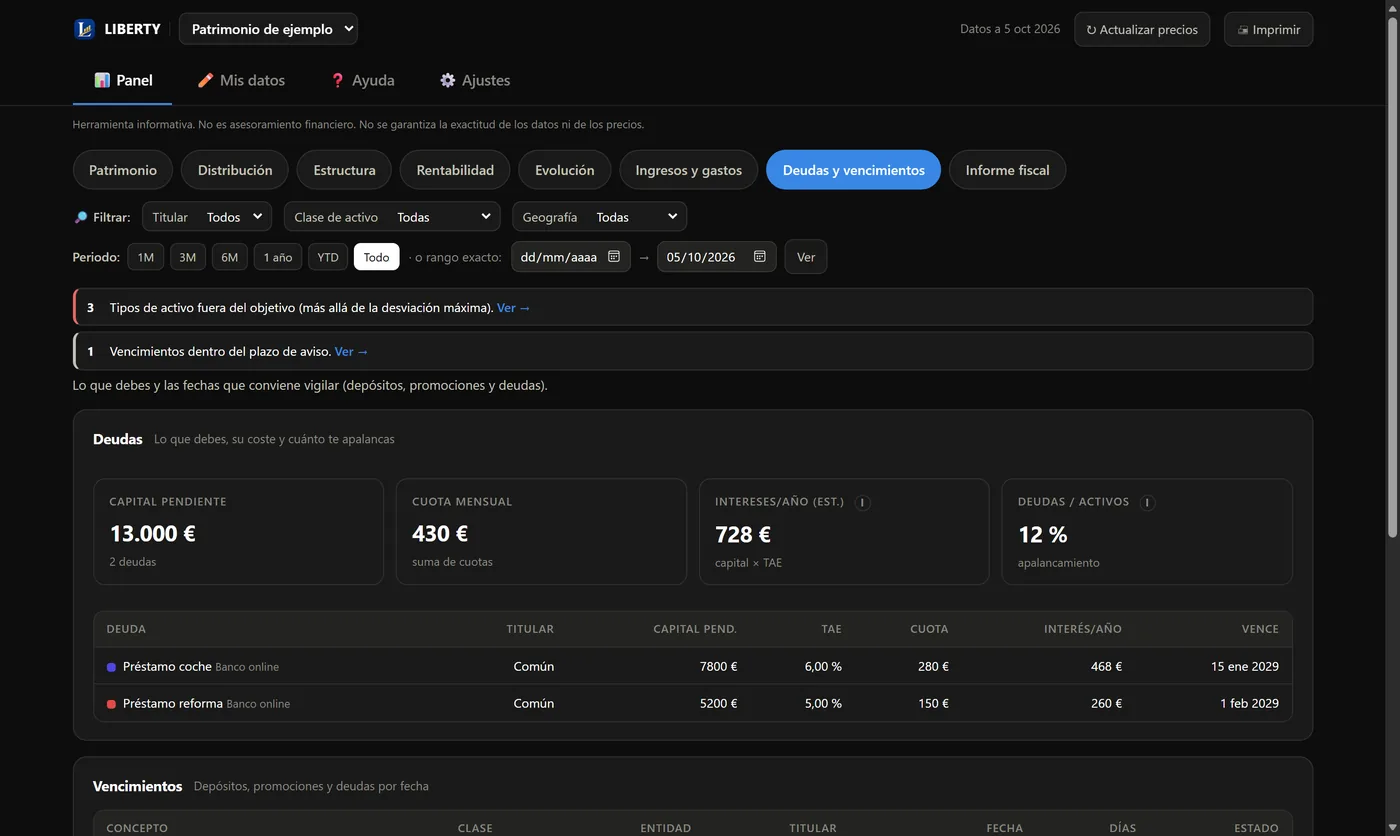Select the Informe fiscal section pill
This screenshot has height=836, width=1400.
(1007, 170)
